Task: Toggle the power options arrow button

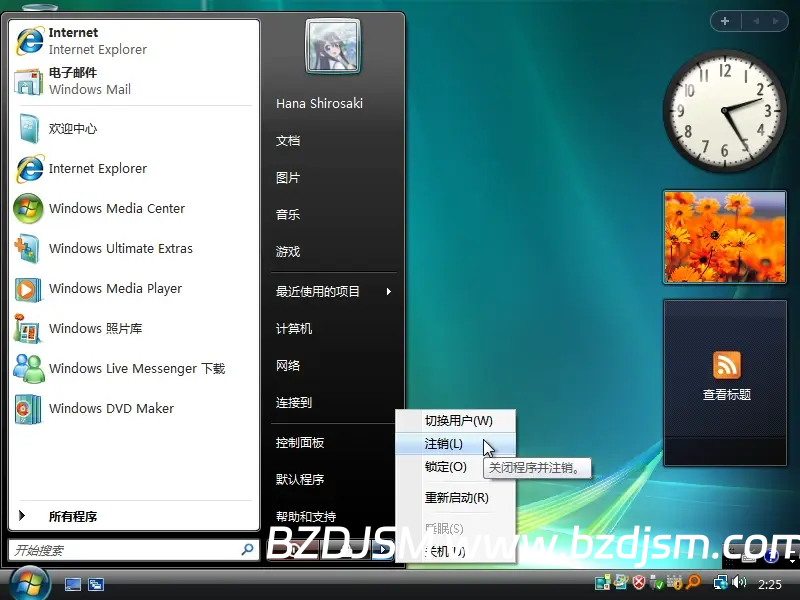Action: click(383, 549)
